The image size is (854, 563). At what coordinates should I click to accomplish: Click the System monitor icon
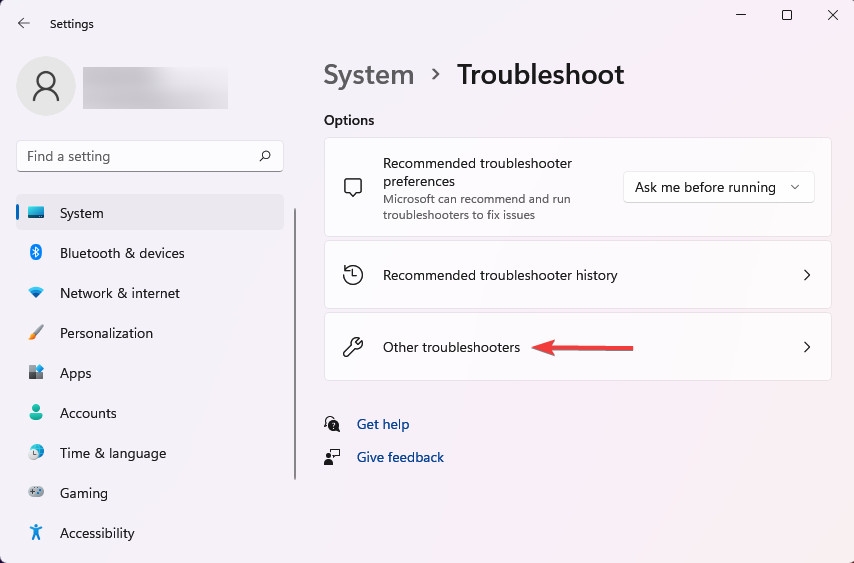[x=36, y=212]
